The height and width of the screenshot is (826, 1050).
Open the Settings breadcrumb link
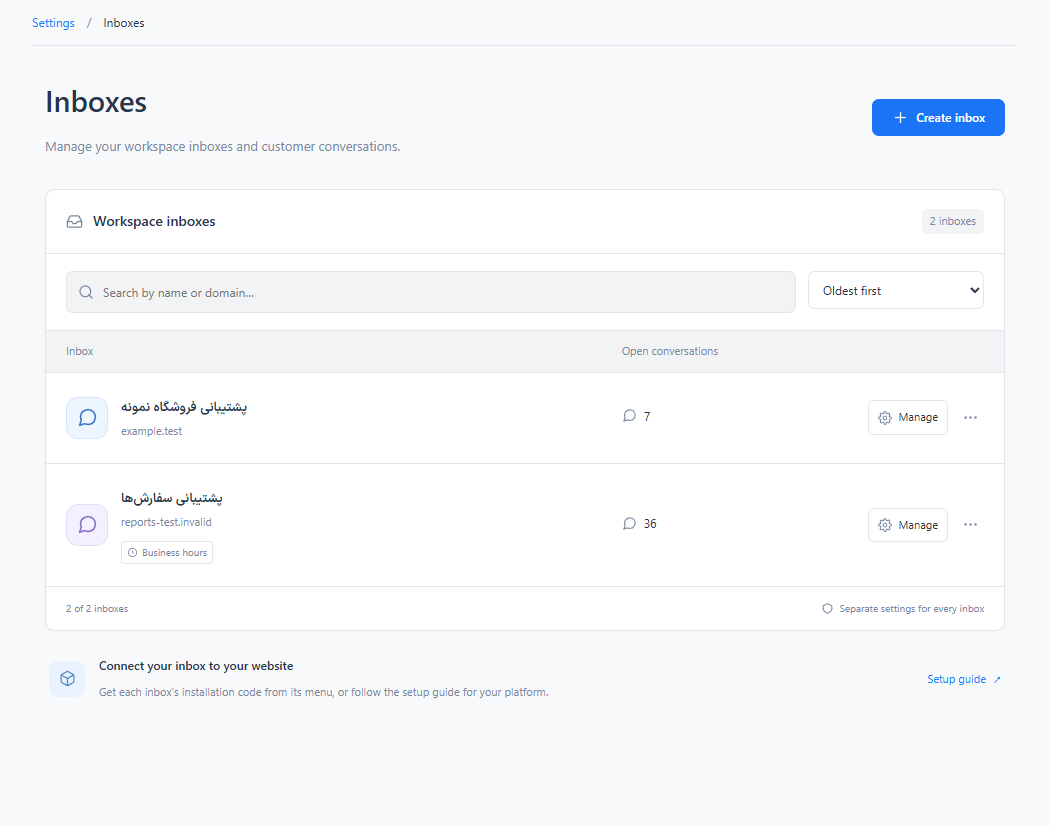(x=53, y=23)
